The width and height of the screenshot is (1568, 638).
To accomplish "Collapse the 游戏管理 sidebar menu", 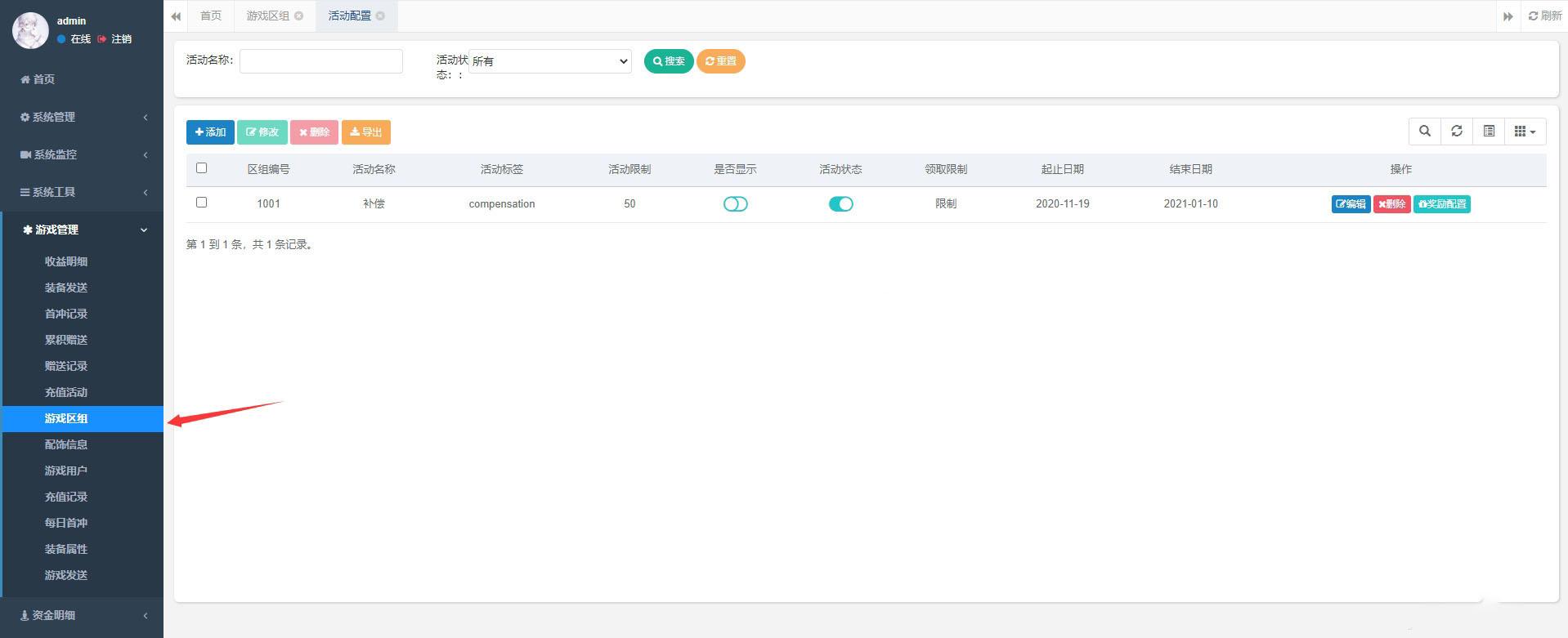I will [x=82, y=230].
